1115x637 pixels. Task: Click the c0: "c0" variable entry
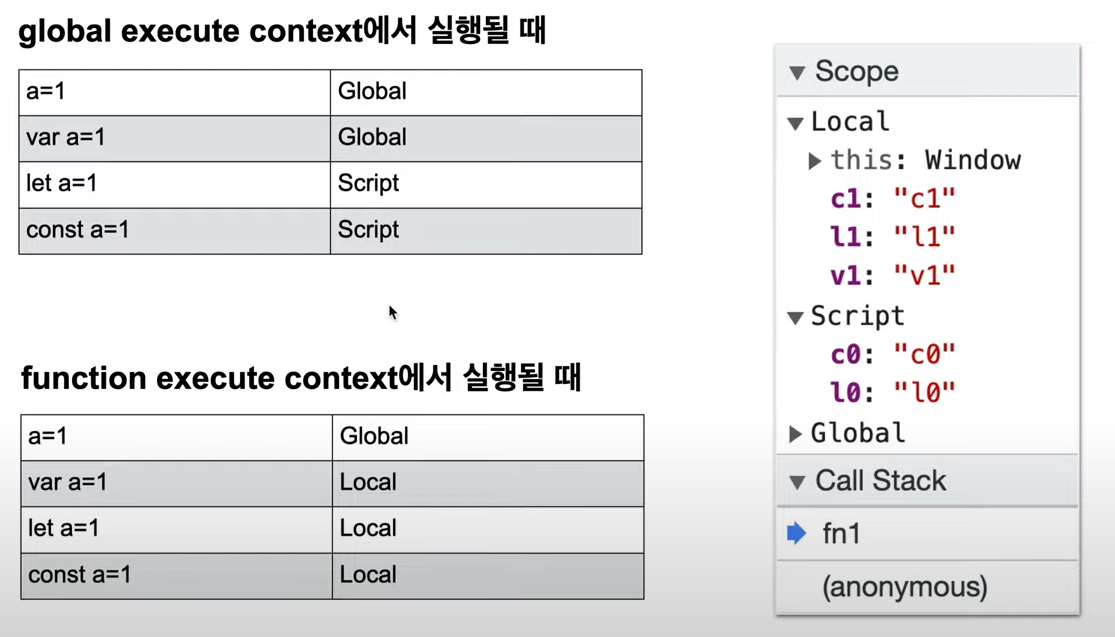tap(892, 354)
